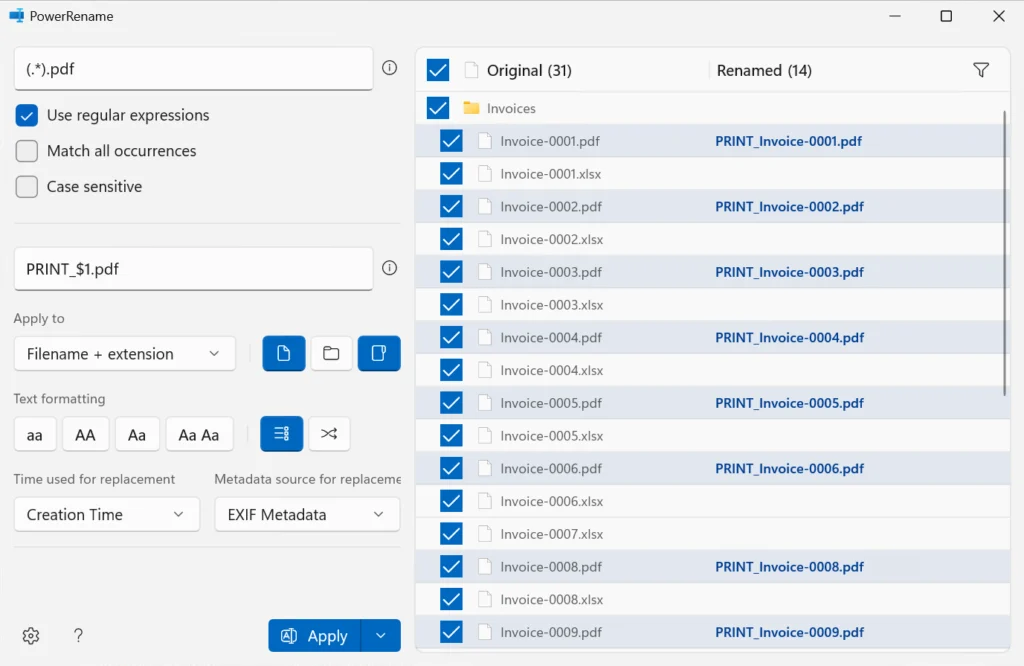Check the Case sensitive option

pos(27,187)
